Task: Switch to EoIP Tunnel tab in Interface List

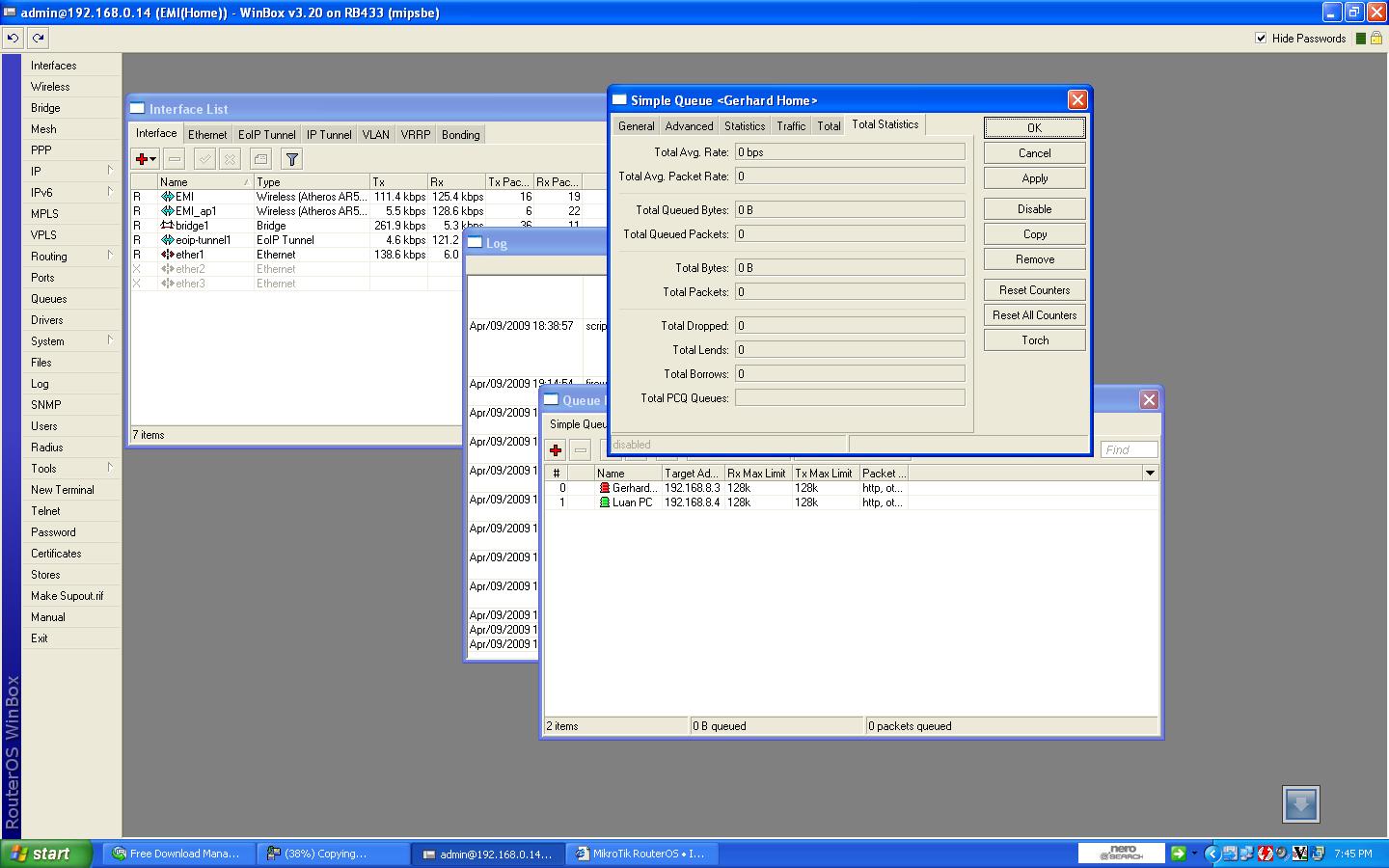Action: pos(267,135)
